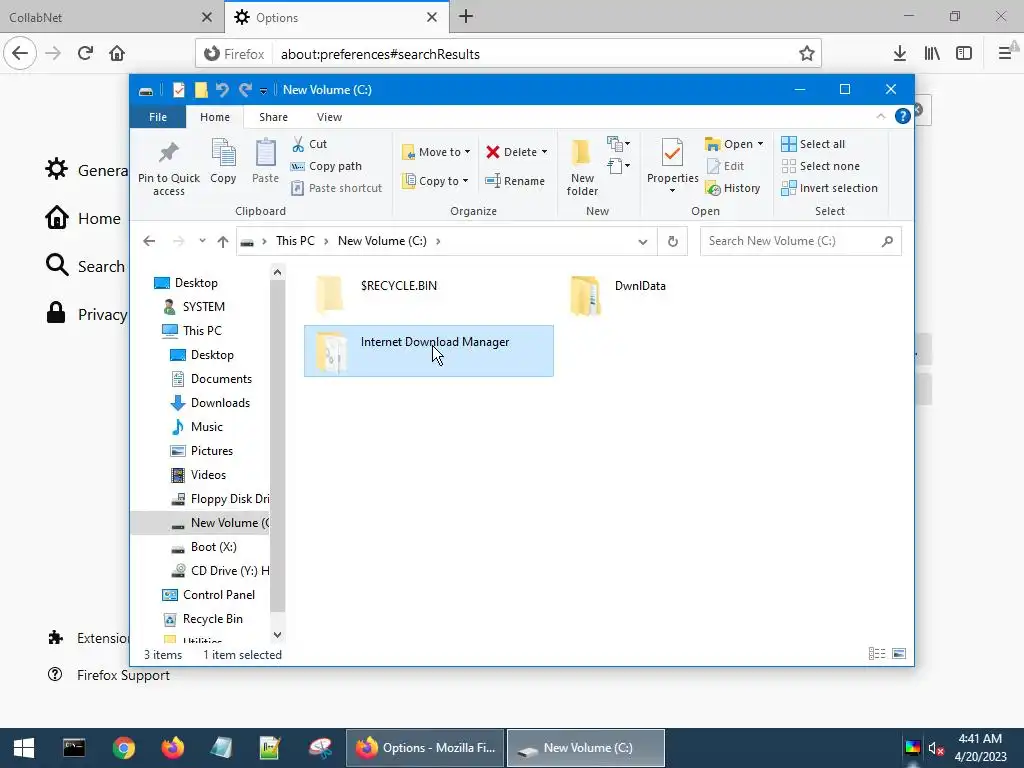Select Pictures in navigation pane
Viewport: 1024px width, 768px height.
(212, 451)
